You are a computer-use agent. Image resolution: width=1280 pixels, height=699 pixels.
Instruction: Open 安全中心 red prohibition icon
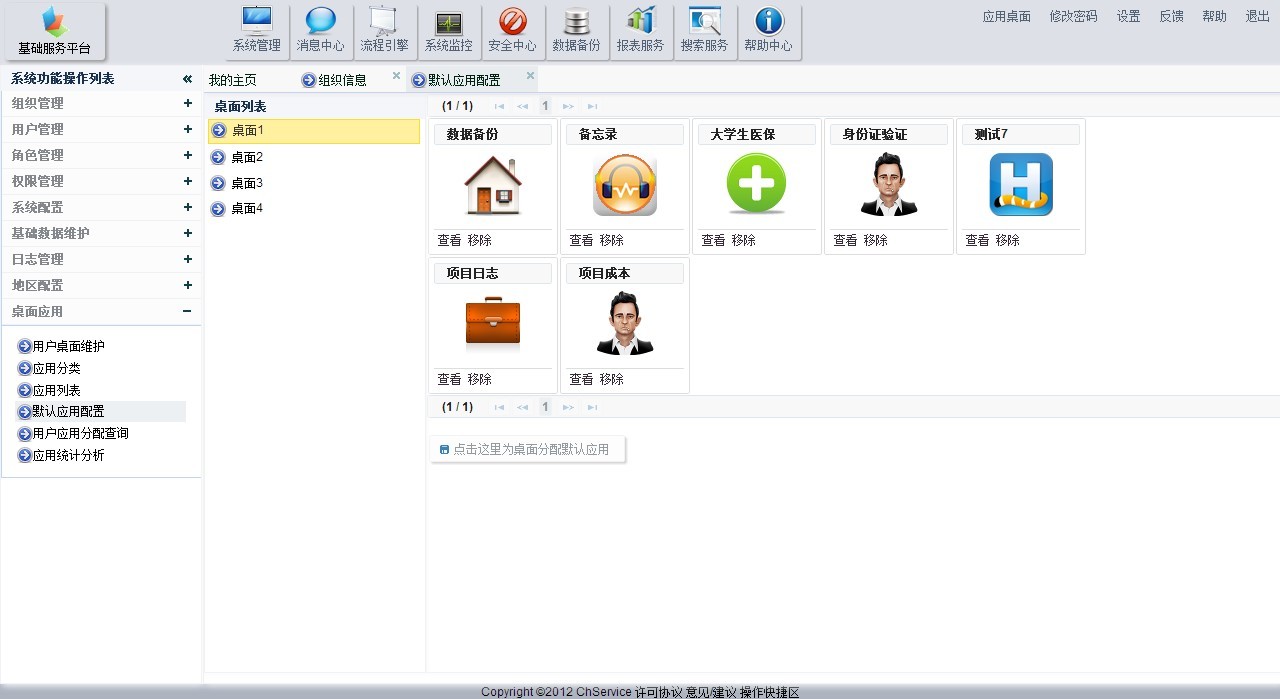point(513,22)
